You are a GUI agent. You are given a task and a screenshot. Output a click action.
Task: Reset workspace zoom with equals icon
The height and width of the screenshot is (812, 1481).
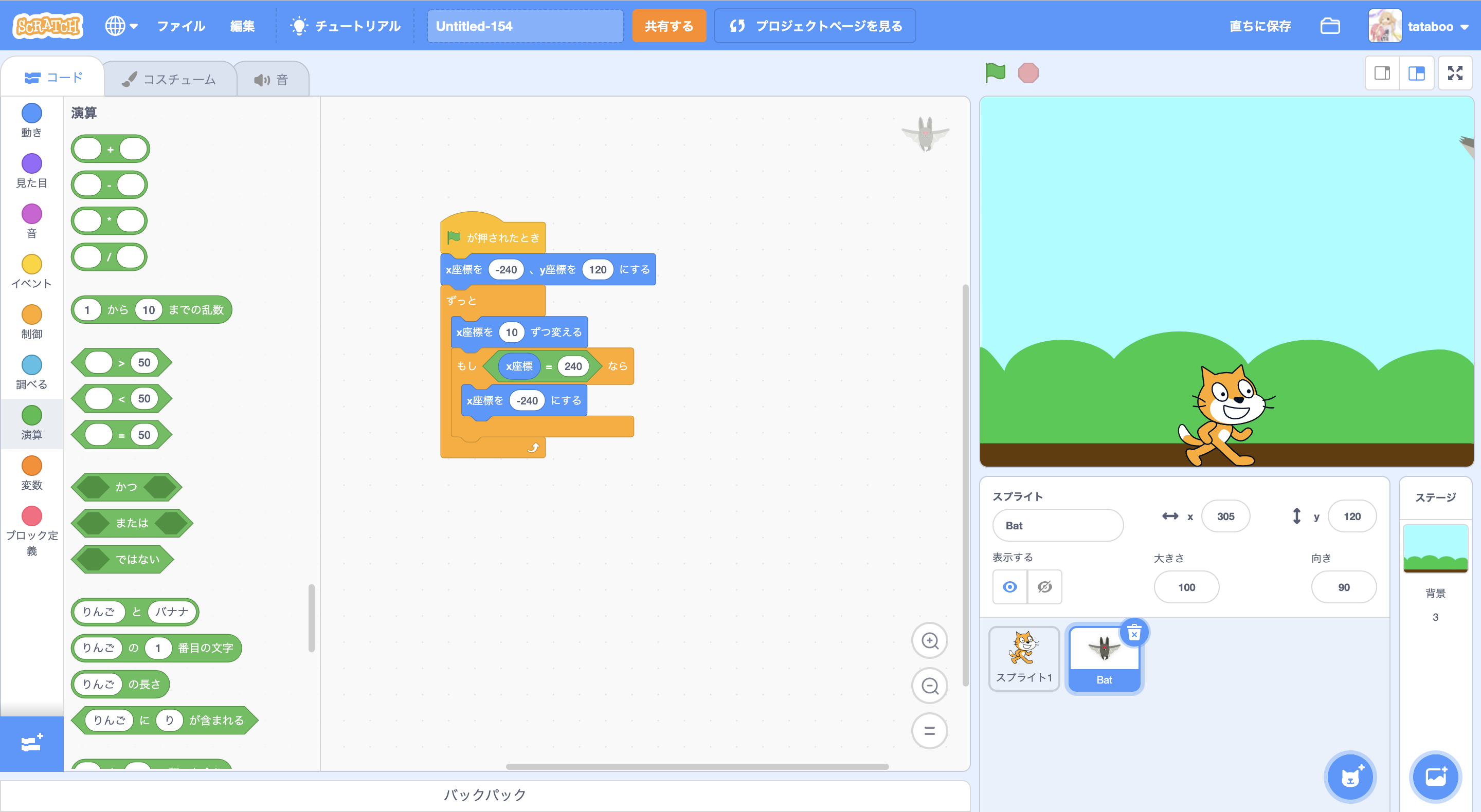click(x=929, y=731)
